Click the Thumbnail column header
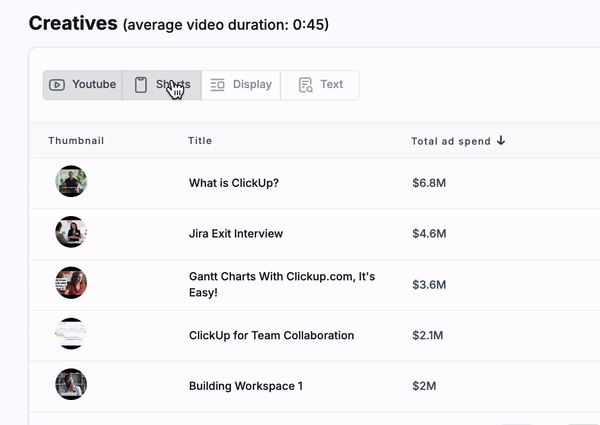The height and width of the screenshot is (425, 600). pos(76,141)
